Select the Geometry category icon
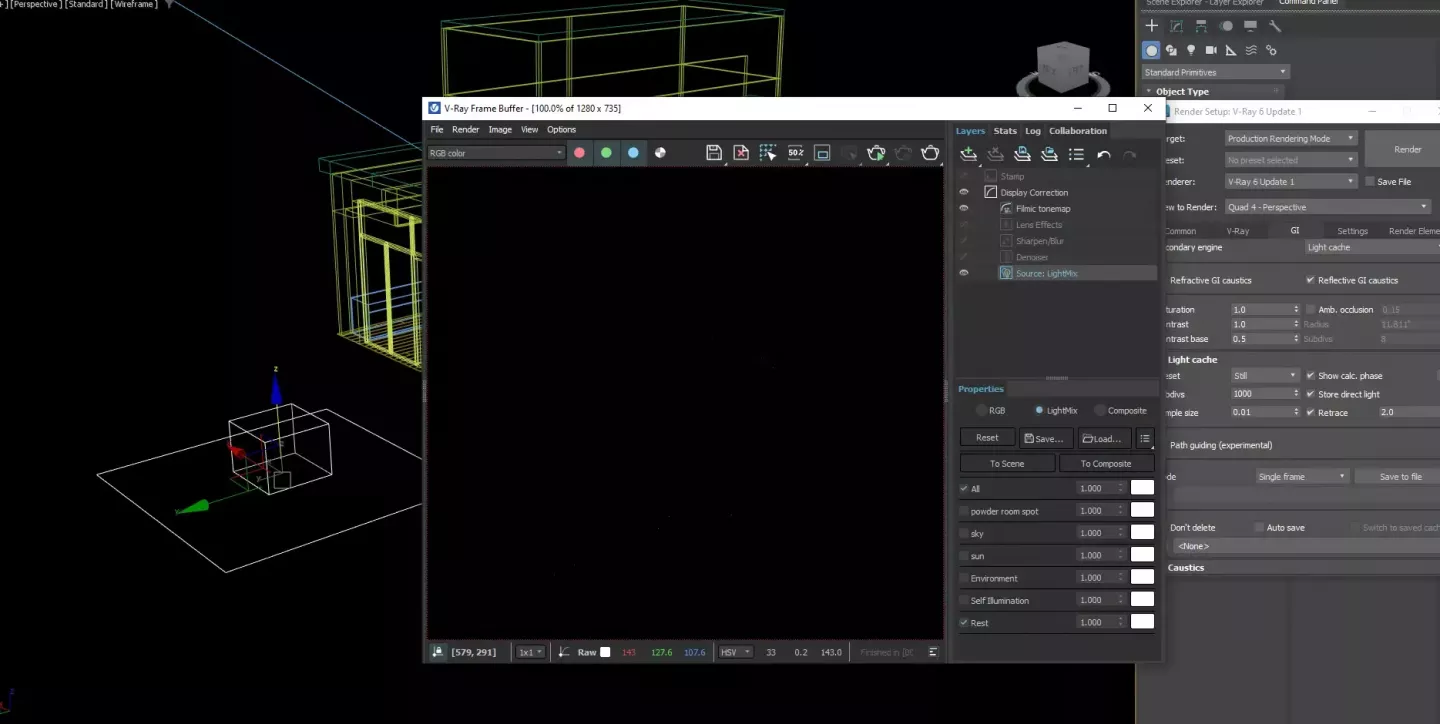Image resolution: width=1440 pixels, height=724 pixels. 1152,50
